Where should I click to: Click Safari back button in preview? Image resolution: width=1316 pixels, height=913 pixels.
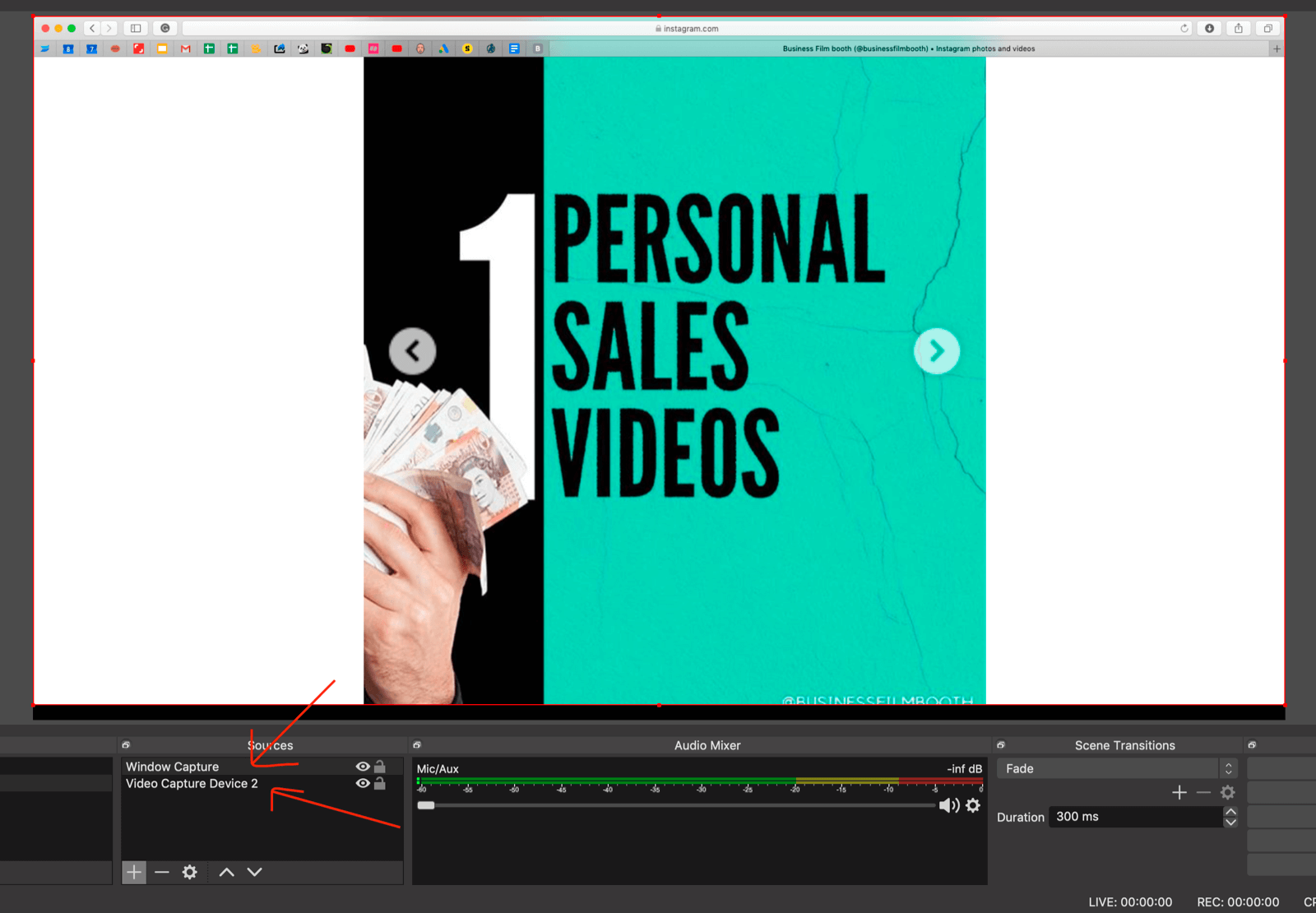92,28
